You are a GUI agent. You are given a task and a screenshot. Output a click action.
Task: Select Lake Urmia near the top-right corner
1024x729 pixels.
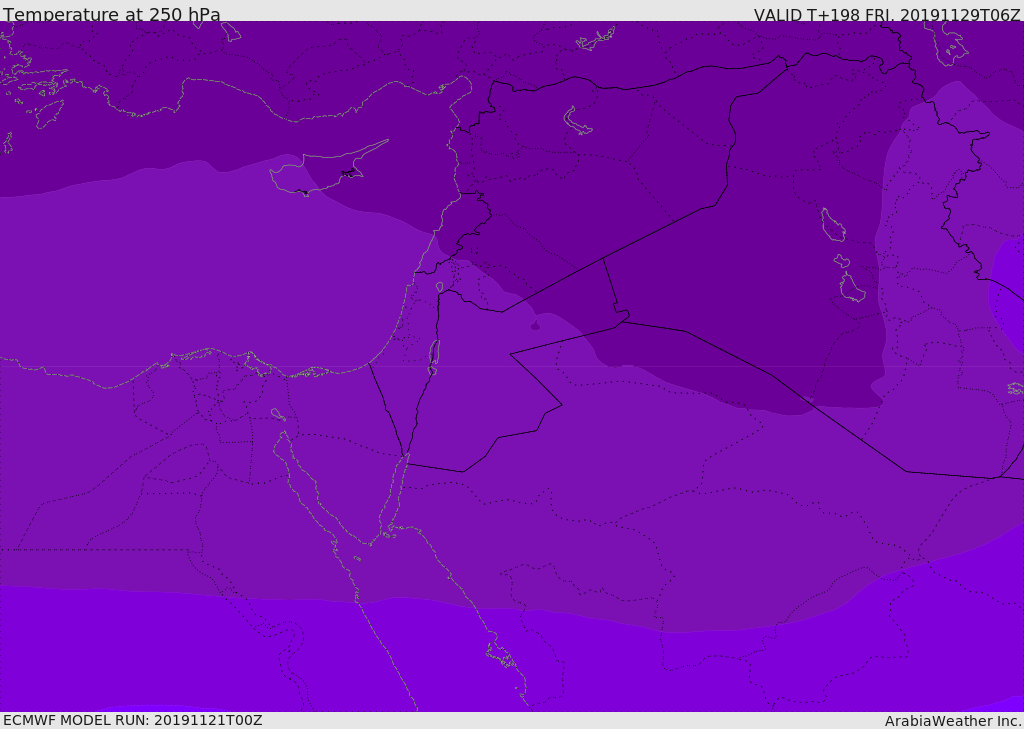click(x=951, y=43)
